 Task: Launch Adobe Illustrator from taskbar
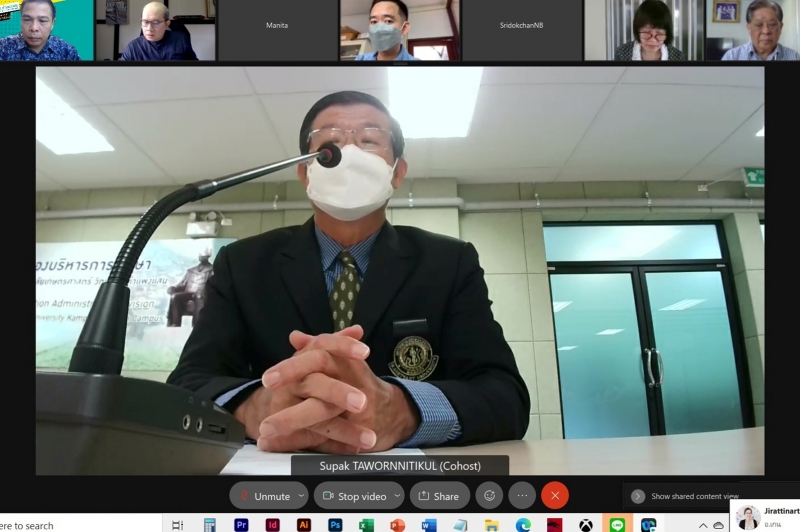point(304,524)
